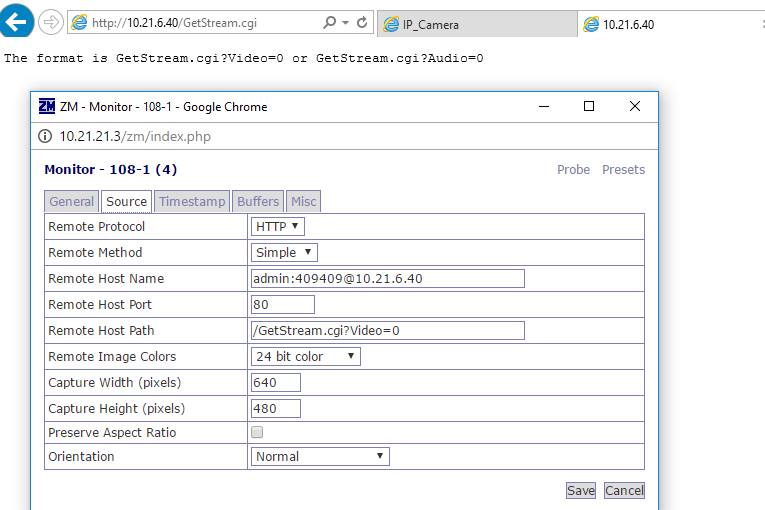Toggle the Preserve Aspect Ratio checkbox

click(257, 432)
